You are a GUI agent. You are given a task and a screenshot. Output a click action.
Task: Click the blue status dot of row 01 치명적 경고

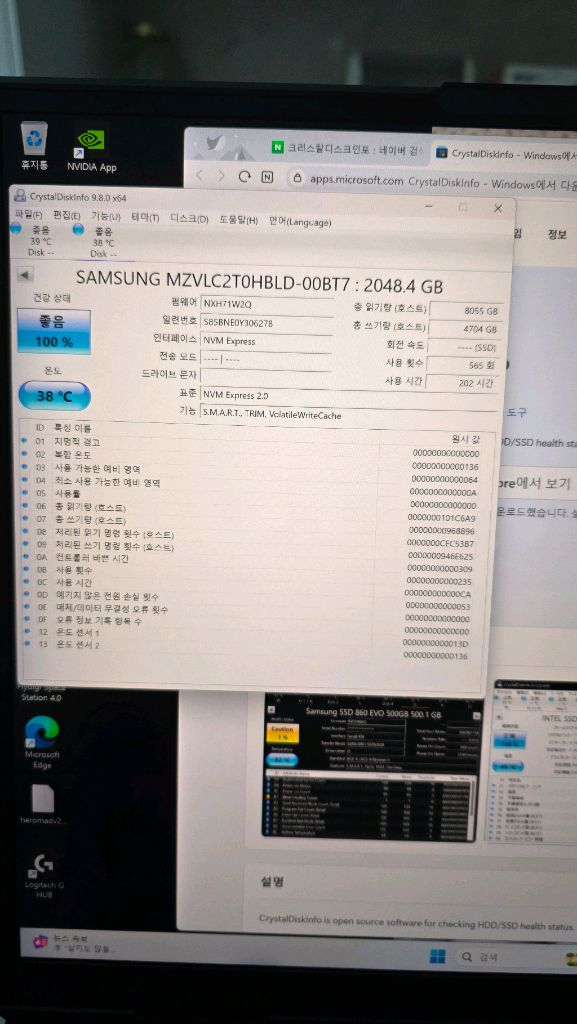click(24, 441)
